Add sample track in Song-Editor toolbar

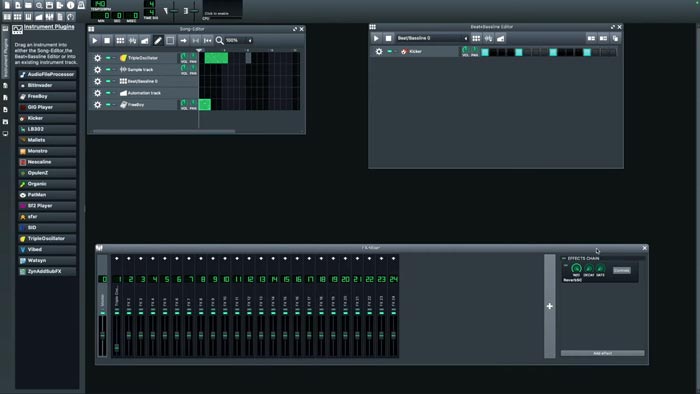click(133, 41)
